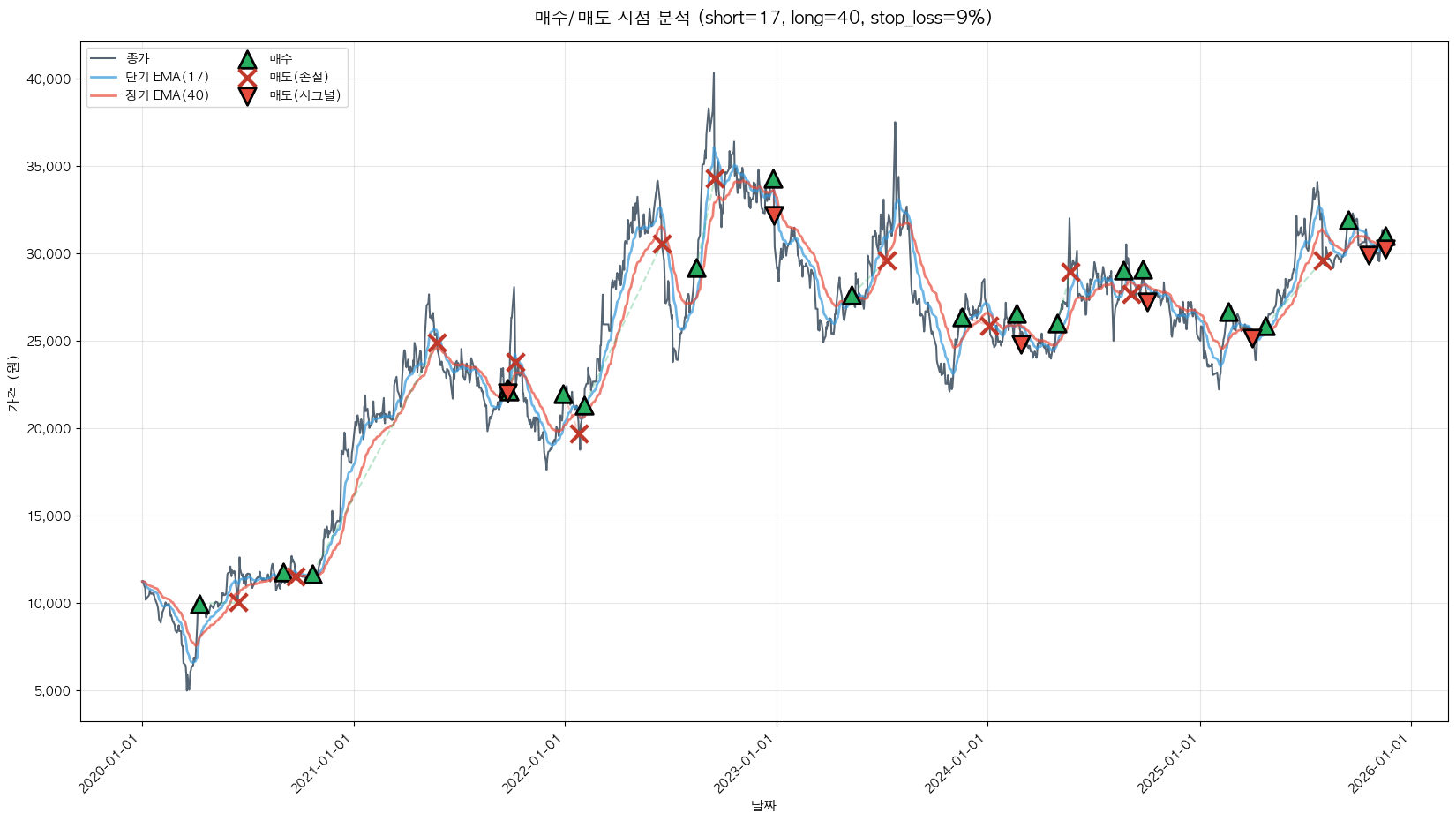This screenshot has width=1456, height=821.
Task: Click the 40,000 y-axis tick label
Action: point(49,79)
